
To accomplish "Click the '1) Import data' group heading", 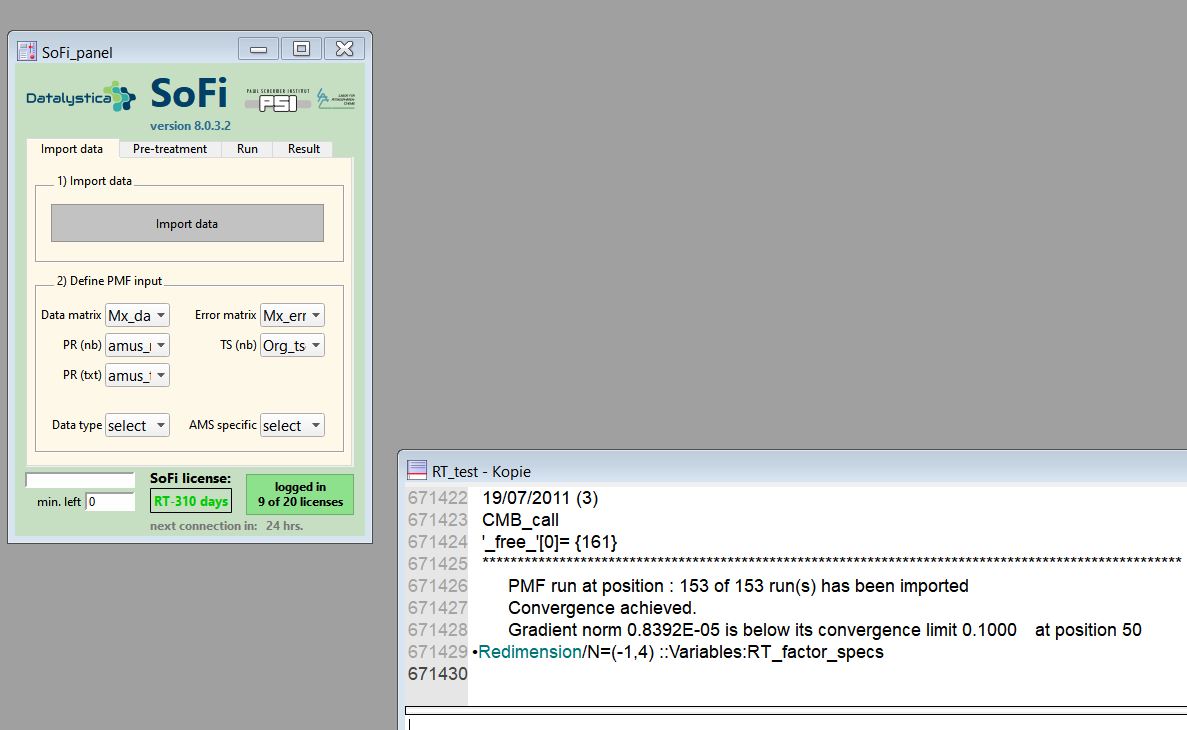I will [94, 181].
